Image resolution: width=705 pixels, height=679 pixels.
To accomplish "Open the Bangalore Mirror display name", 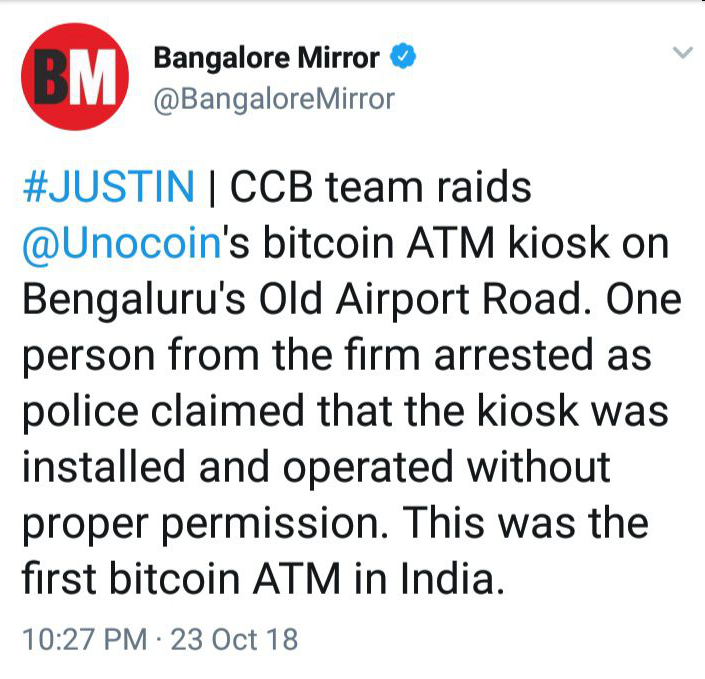I will tap(267, 58).
